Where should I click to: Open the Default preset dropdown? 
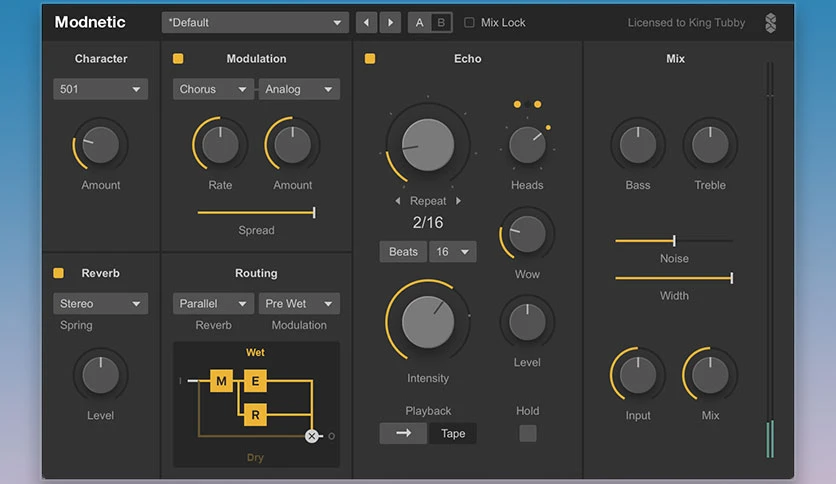point(255,22)
